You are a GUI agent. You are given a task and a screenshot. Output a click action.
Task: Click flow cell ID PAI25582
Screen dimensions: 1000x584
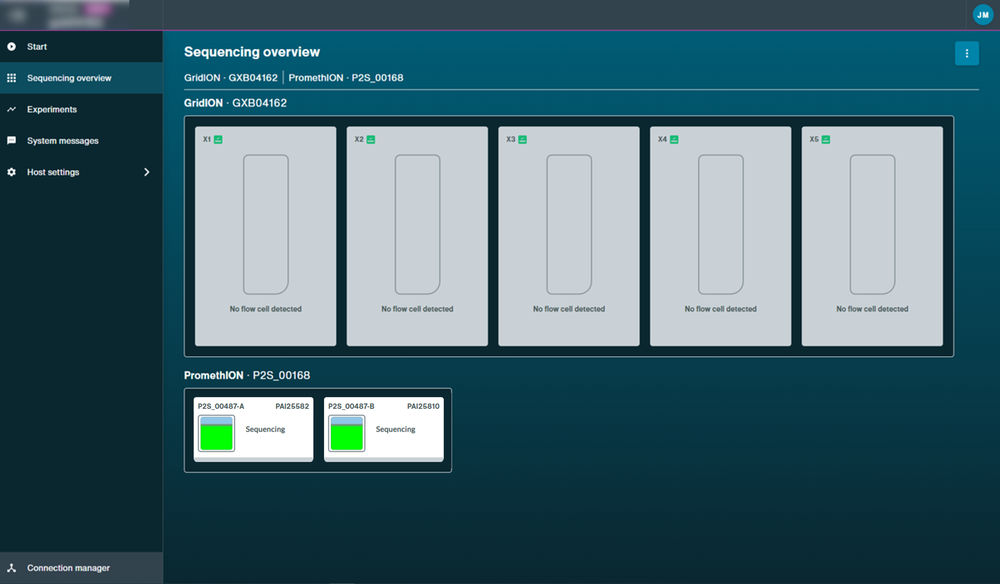coord(292,406)
